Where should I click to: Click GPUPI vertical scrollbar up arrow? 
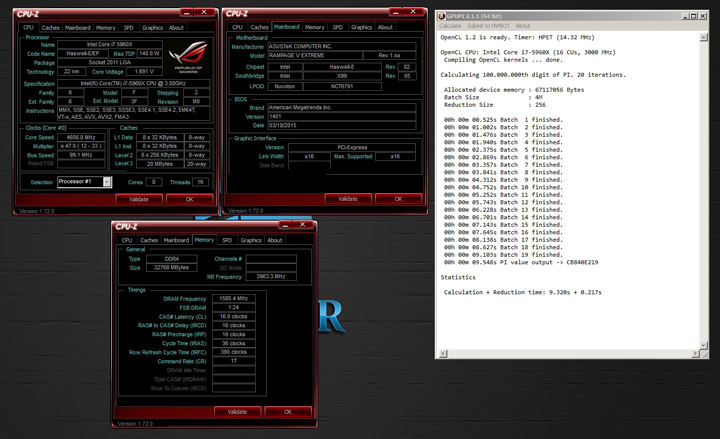[x=703, y=37]
